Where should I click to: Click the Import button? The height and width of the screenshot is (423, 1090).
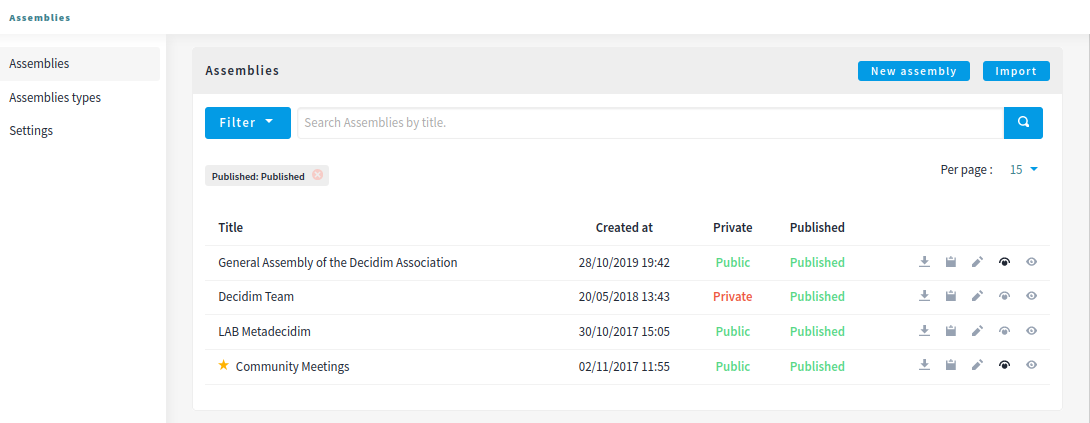(x=1016, y=71)
